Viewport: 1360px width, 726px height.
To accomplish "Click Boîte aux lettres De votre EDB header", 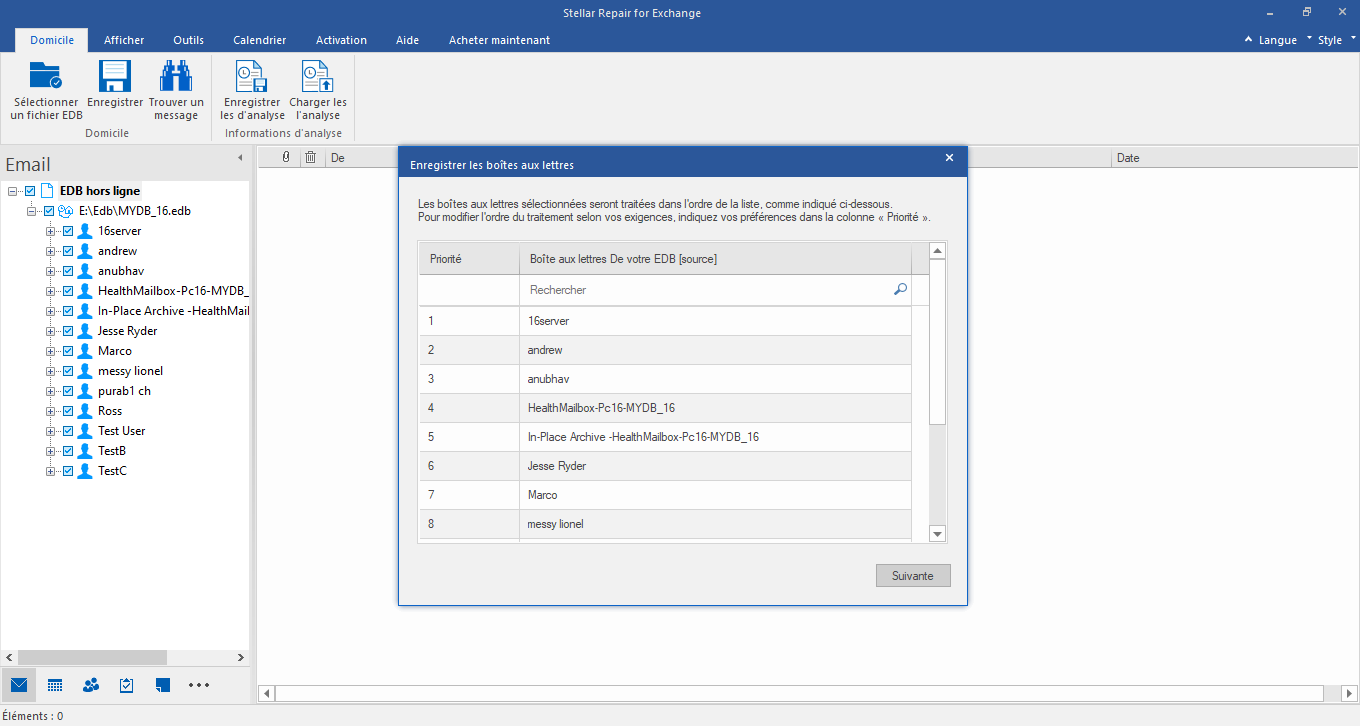I will (715, 259).
